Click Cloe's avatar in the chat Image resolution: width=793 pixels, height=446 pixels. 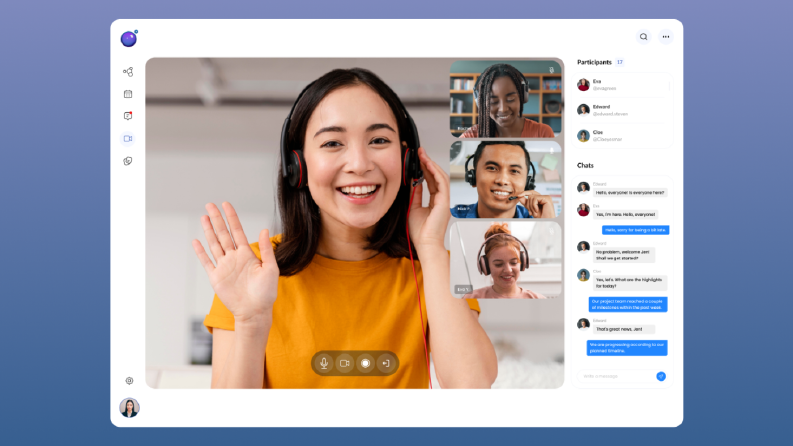click(583, 275)
